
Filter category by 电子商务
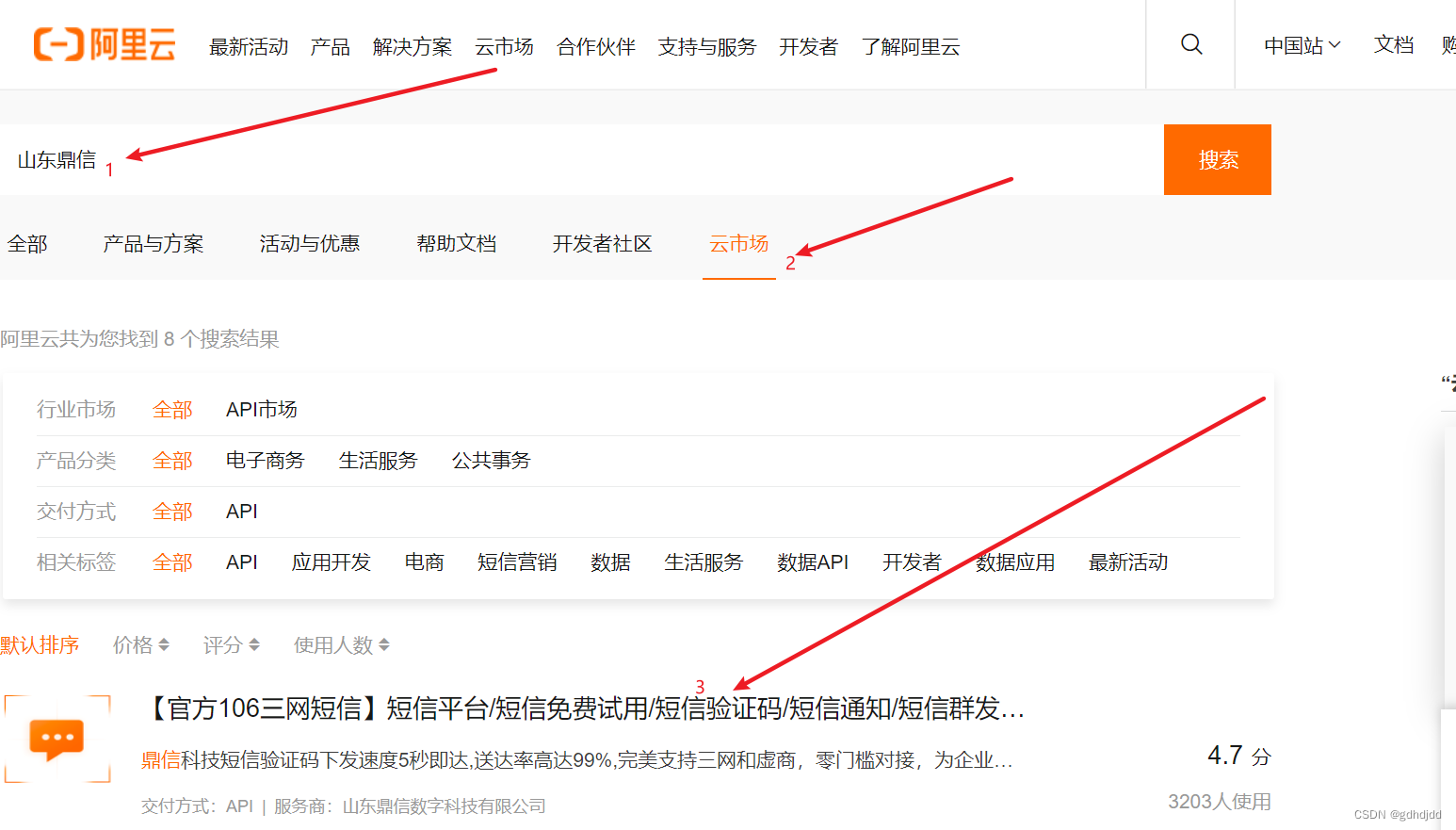266,461
